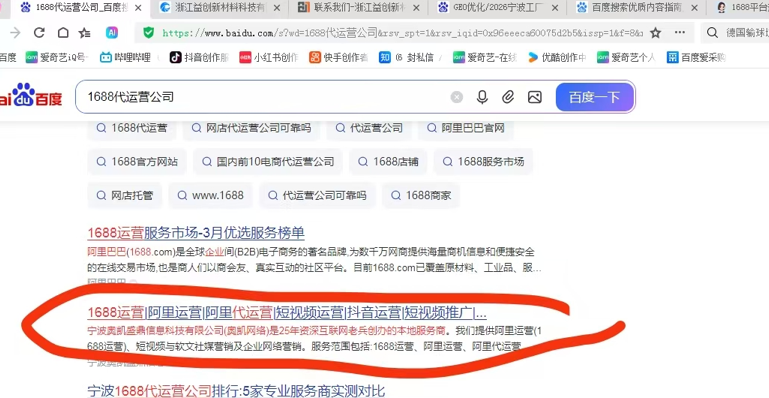The width and height of the screenshot is (769, 398).
Task: Select related search 1688商家
Action: pos(421,196)
